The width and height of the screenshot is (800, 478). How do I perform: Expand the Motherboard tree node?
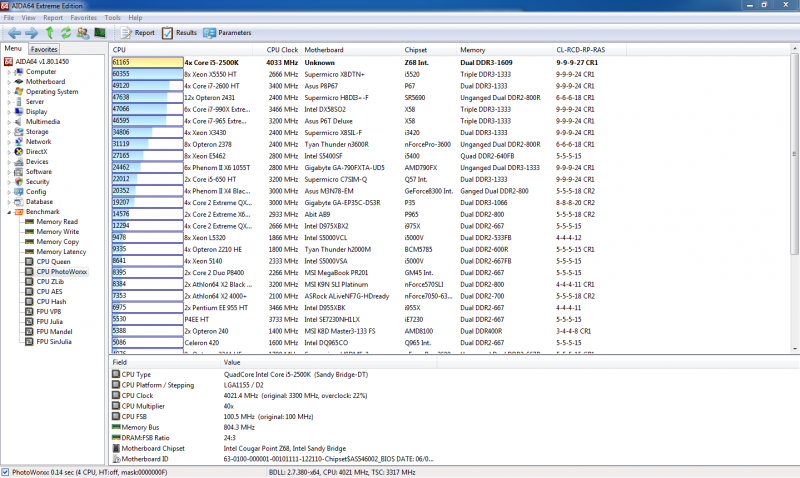(9, 82)
